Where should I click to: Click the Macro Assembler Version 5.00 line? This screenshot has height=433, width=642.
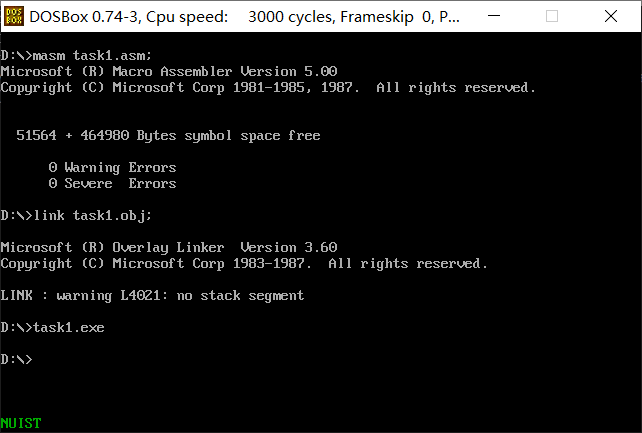tap(169, 71)
